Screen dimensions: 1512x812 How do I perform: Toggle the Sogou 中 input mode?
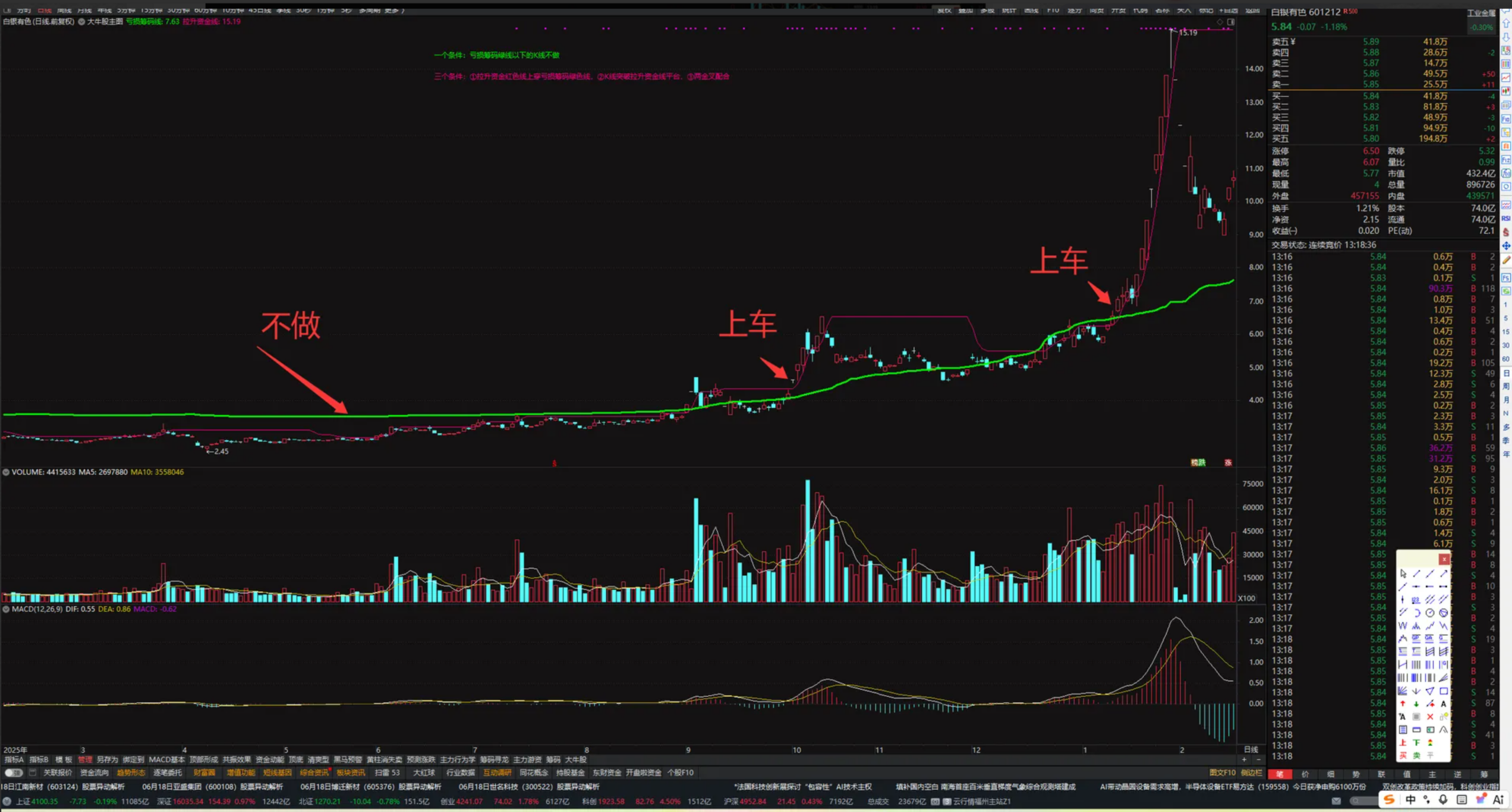coord(1410,800)
